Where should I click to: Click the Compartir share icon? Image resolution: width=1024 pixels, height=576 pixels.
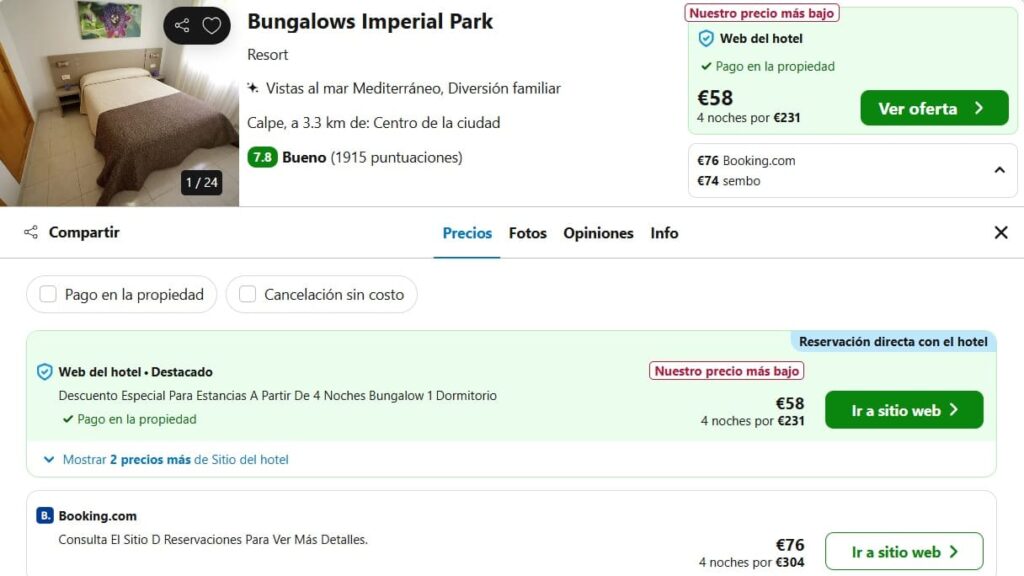(31, 232)
